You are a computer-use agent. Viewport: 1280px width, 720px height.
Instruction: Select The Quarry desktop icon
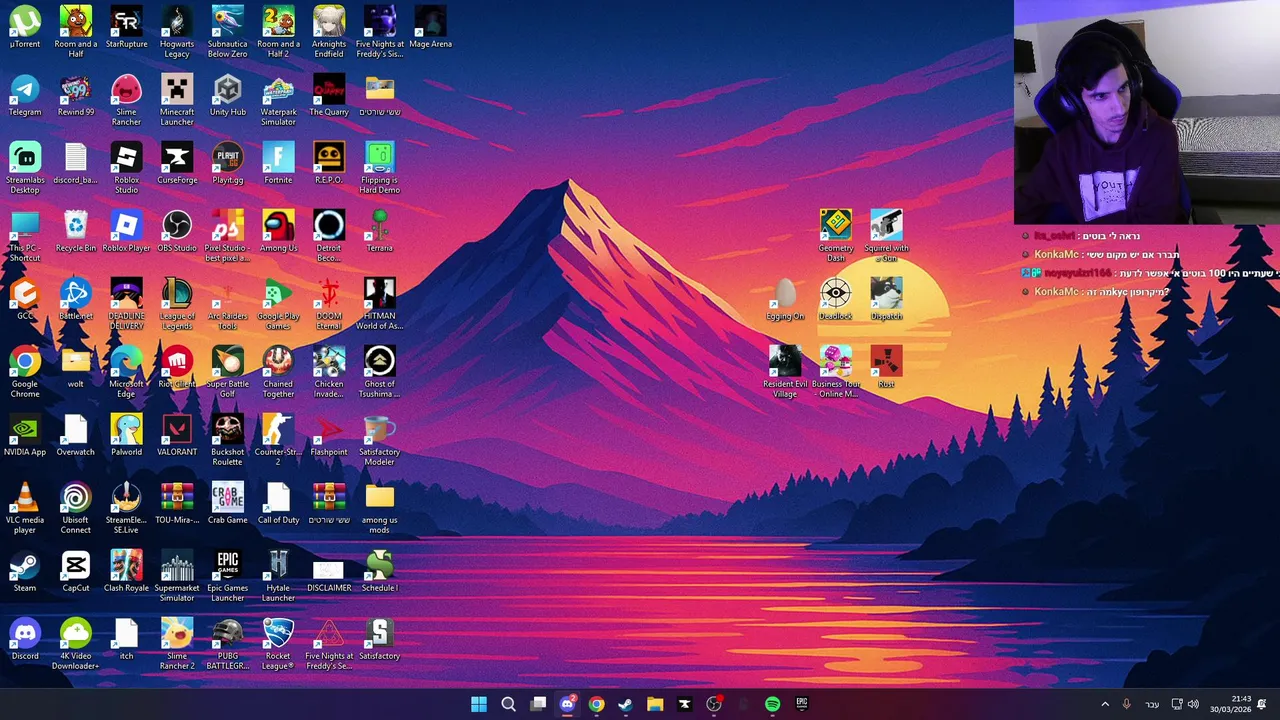[x=329, y=95]
